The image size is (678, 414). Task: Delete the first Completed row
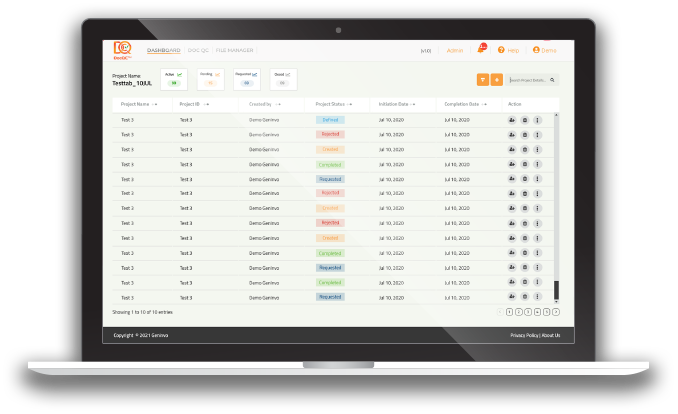525,164
